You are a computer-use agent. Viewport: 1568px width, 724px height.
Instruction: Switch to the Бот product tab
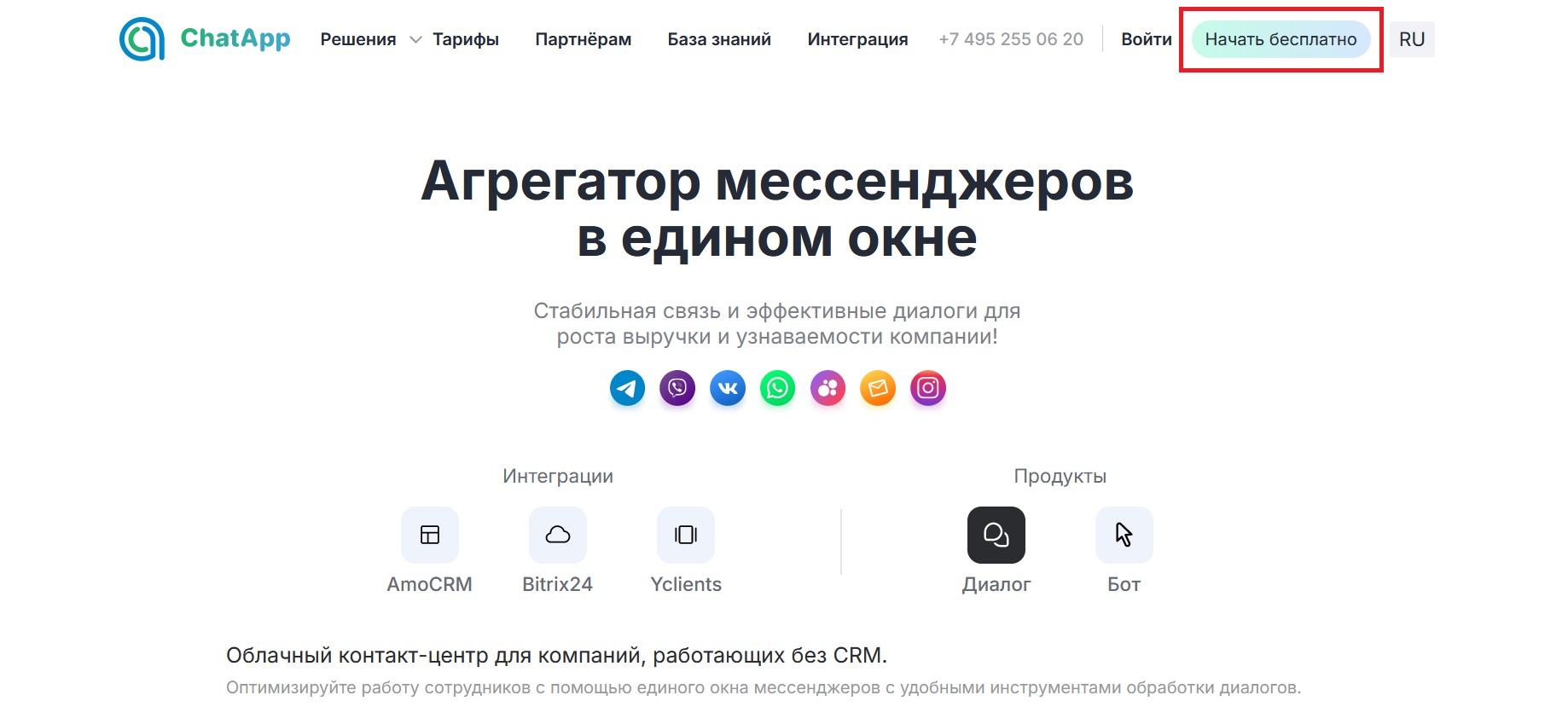pos(1124,536)
